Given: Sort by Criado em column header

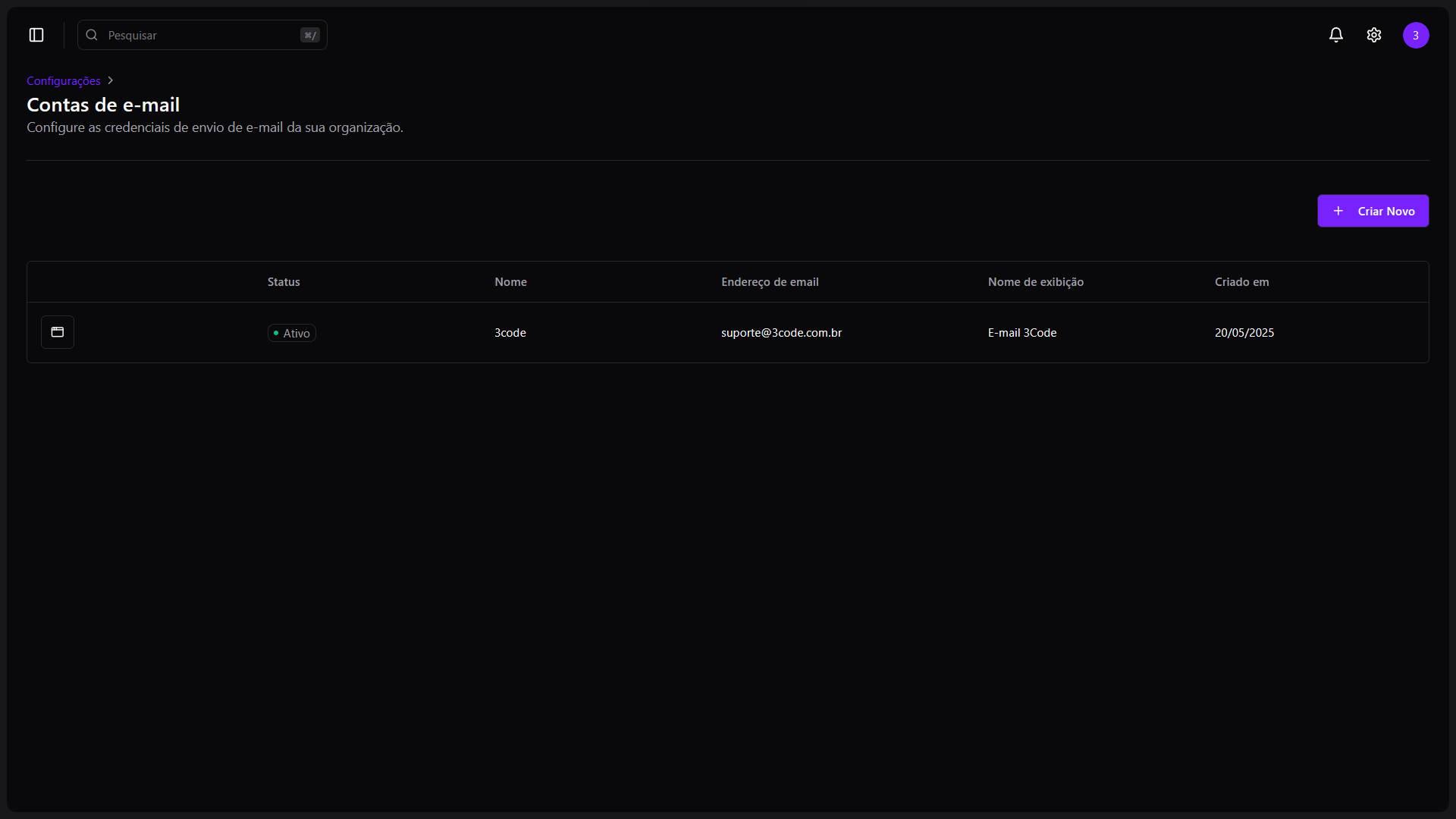Looking at the screenshot, I should coord(1241,282).
